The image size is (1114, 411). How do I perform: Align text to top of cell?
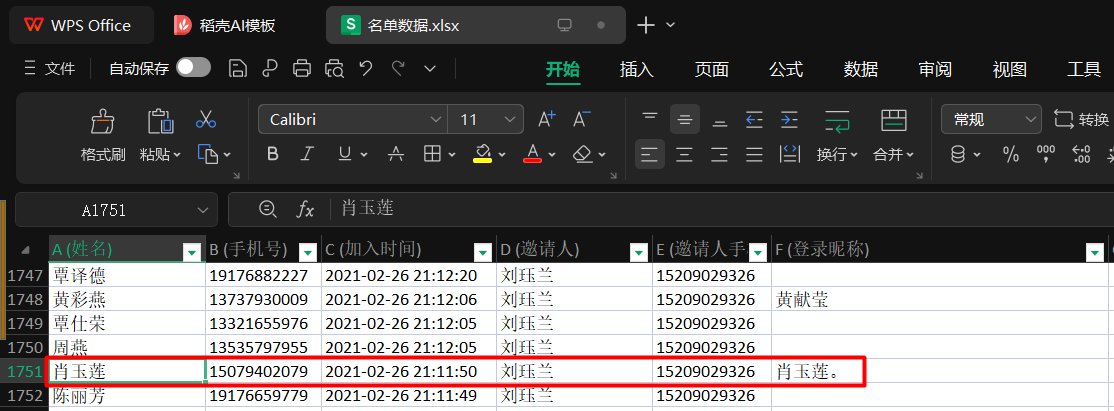pos(649,117)
